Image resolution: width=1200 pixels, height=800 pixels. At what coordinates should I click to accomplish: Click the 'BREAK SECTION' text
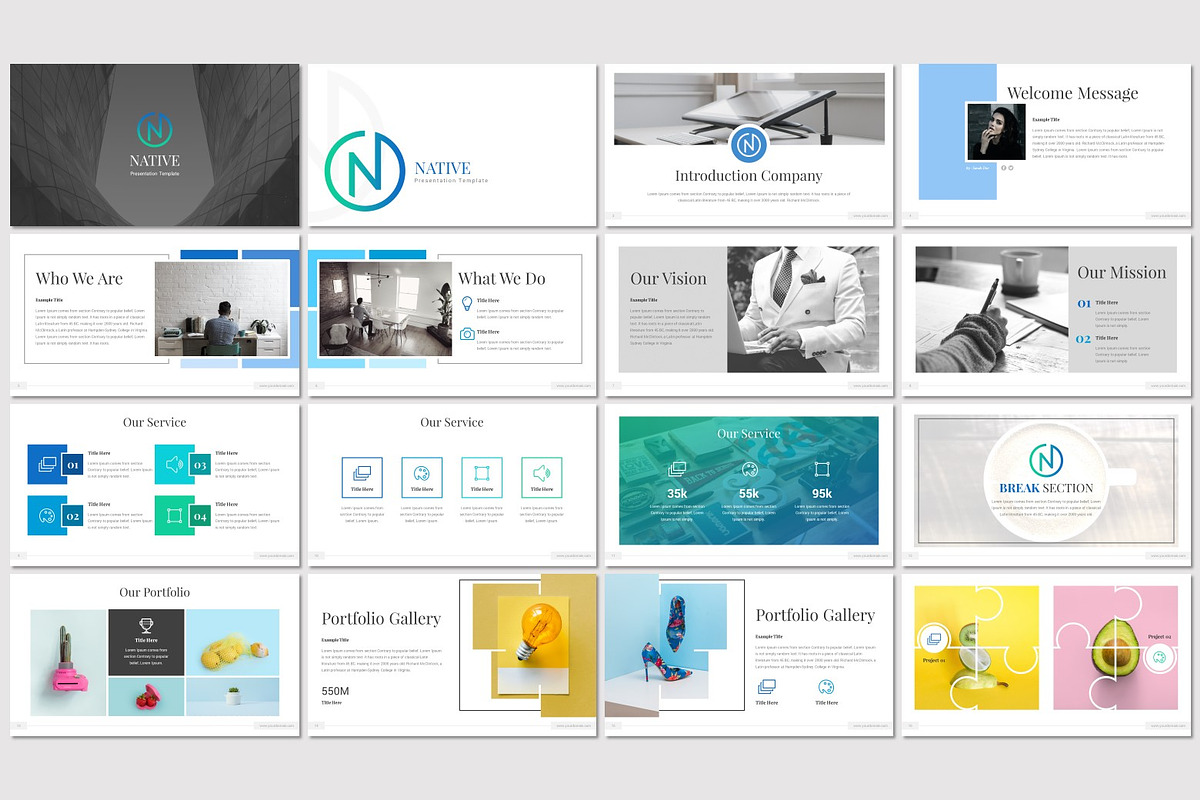1047,488
